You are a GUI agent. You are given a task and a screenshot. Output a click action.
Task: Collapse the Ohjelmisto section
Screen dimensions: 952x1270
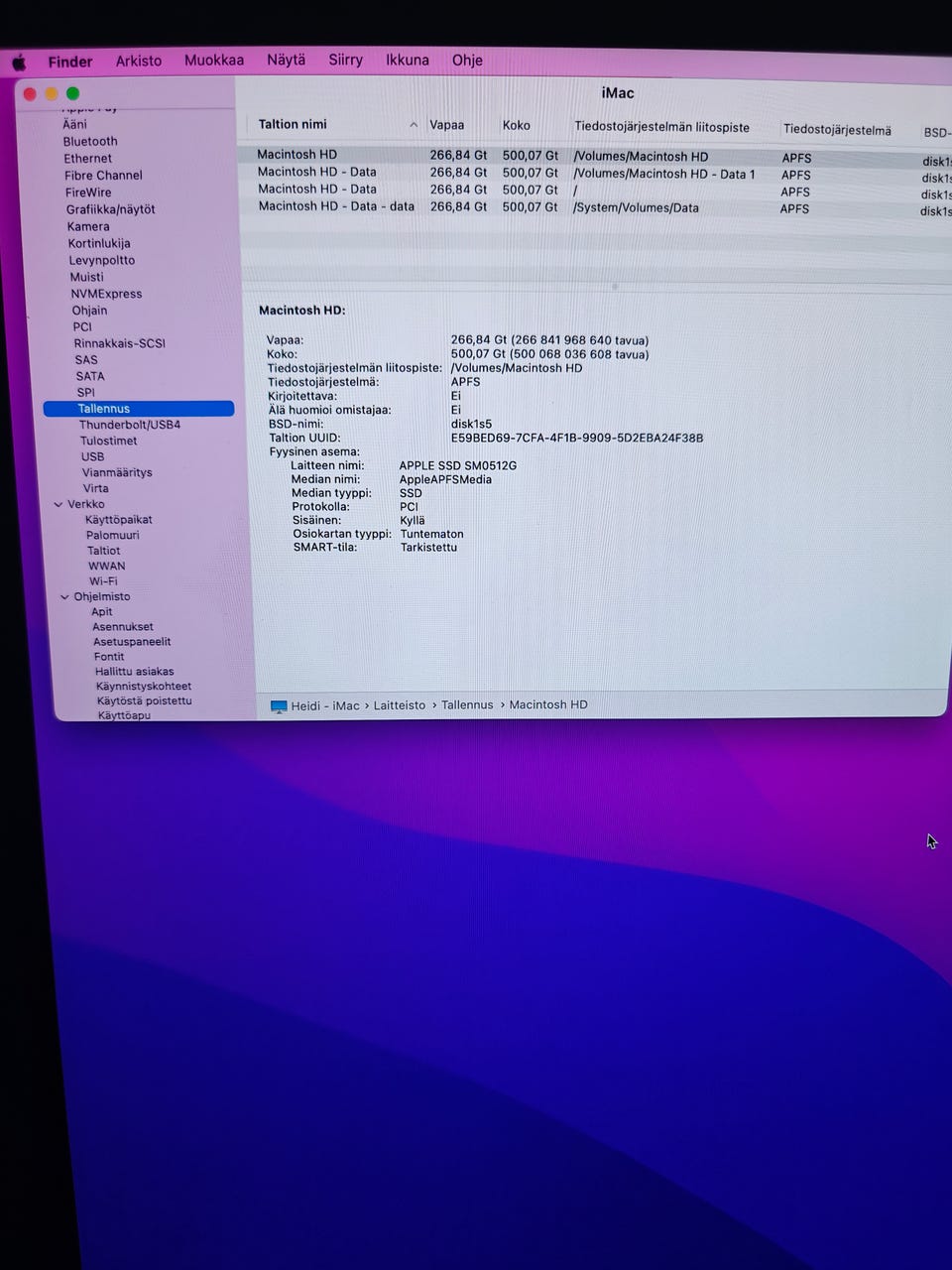[64, 597]
